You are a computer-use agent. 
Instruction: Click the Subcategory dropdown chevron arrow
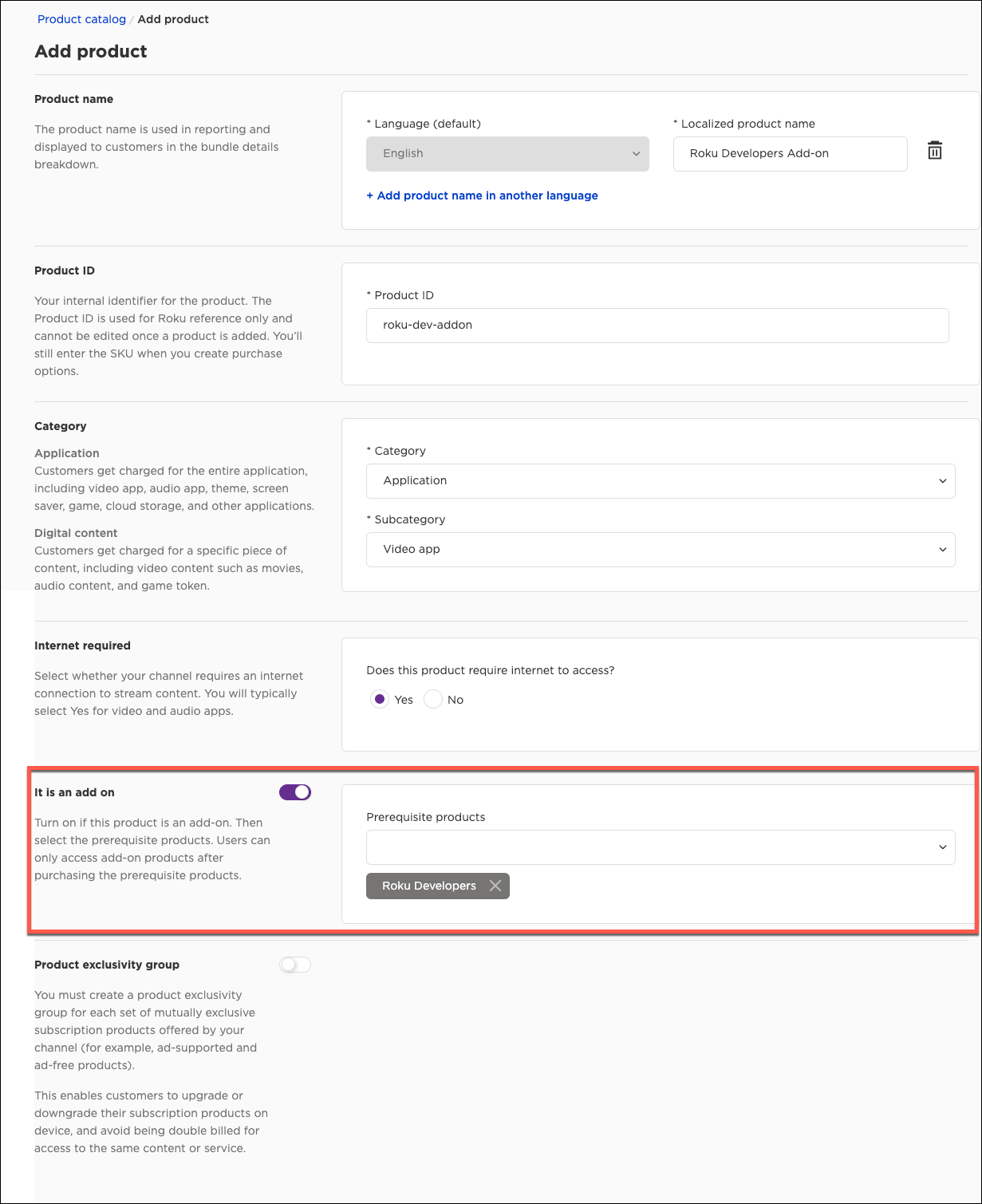pos(942,550)
